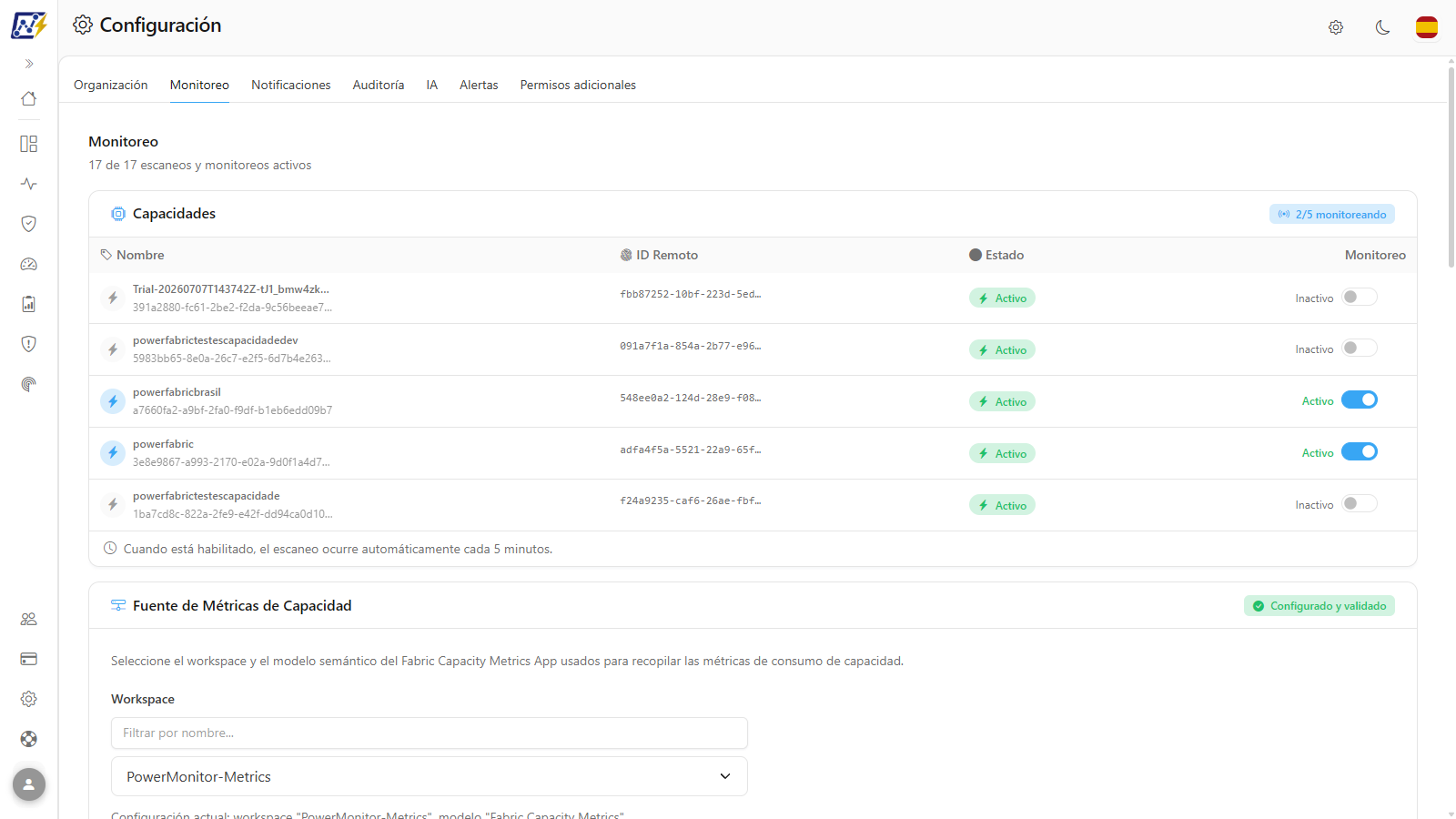Open the Home sidebar icon
1456x819 pixels.
click(29, 98)
